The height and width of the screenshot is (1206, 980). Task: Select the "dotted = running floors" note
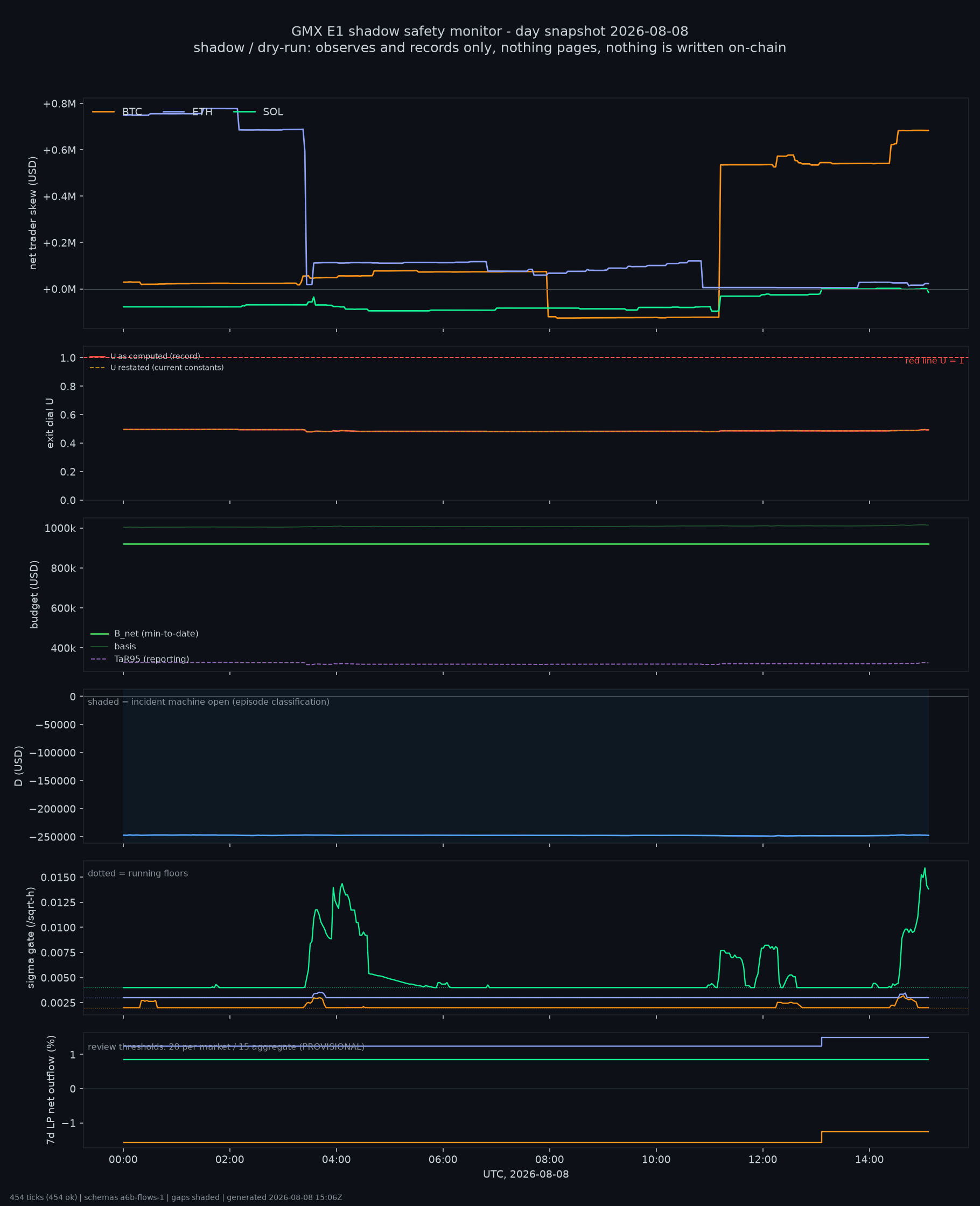point(138,874)
